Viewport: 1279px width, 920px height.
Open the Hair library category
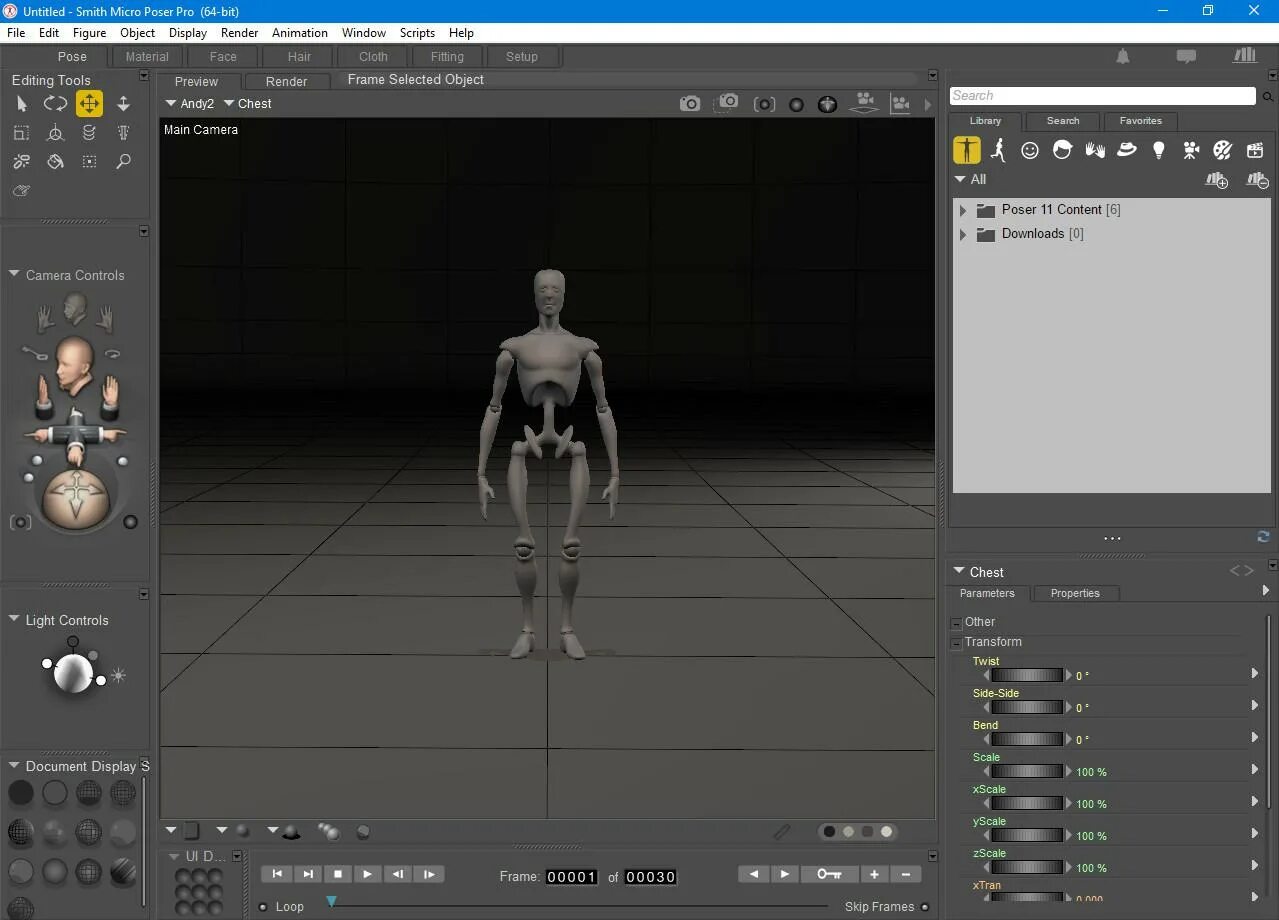coord(1062,150)
